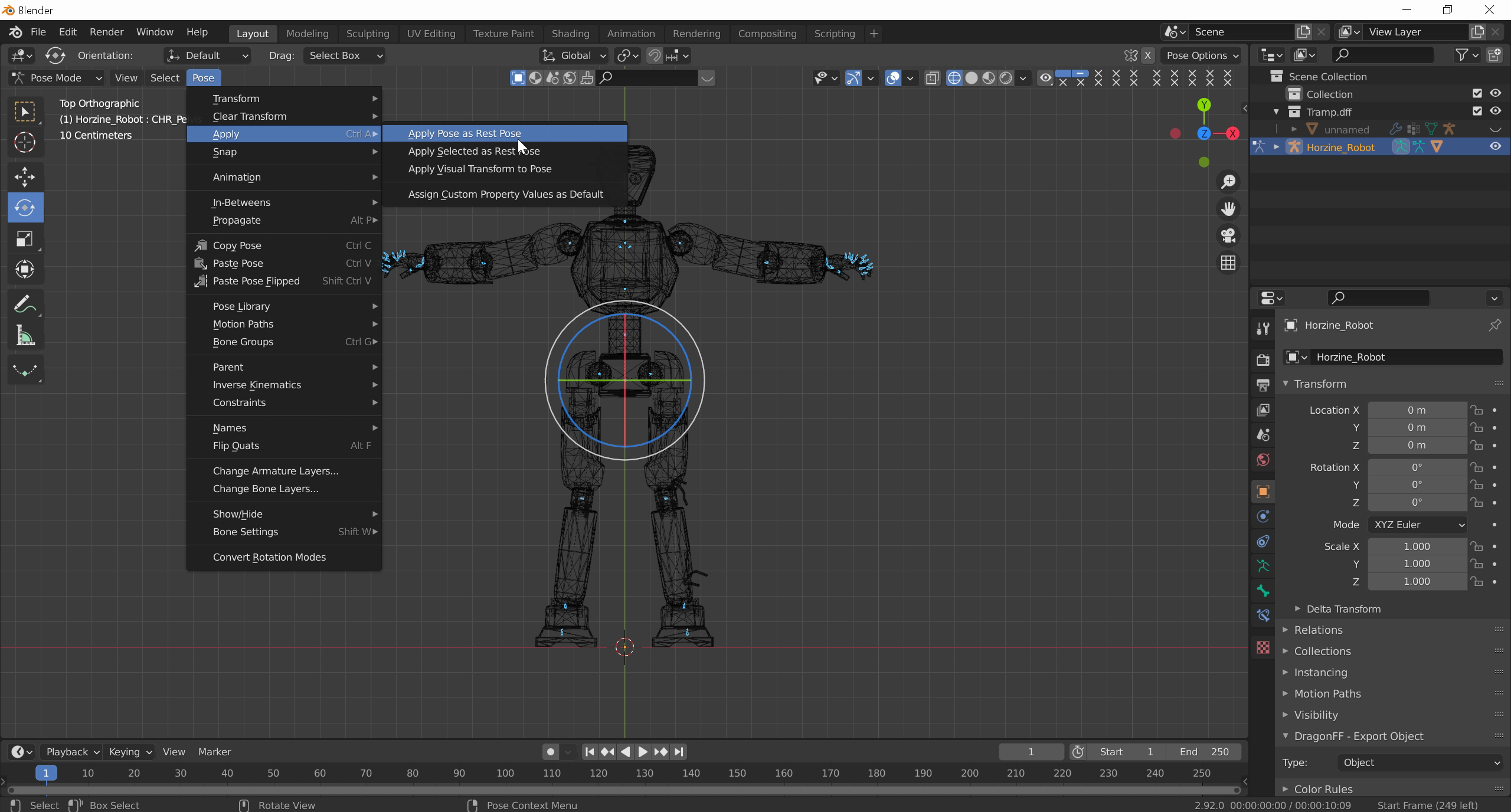
Task: Switch to the Sculpting workspace tab
Action: pos(367,34)
